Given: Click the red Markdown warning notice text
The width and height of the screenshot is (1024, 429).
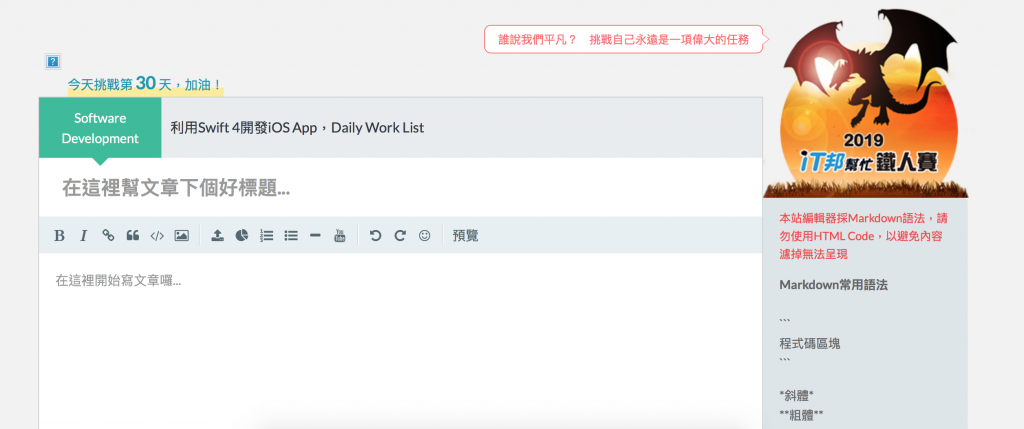Looking at the screenshot, I should pyautogui.click(x=861, y=236).
